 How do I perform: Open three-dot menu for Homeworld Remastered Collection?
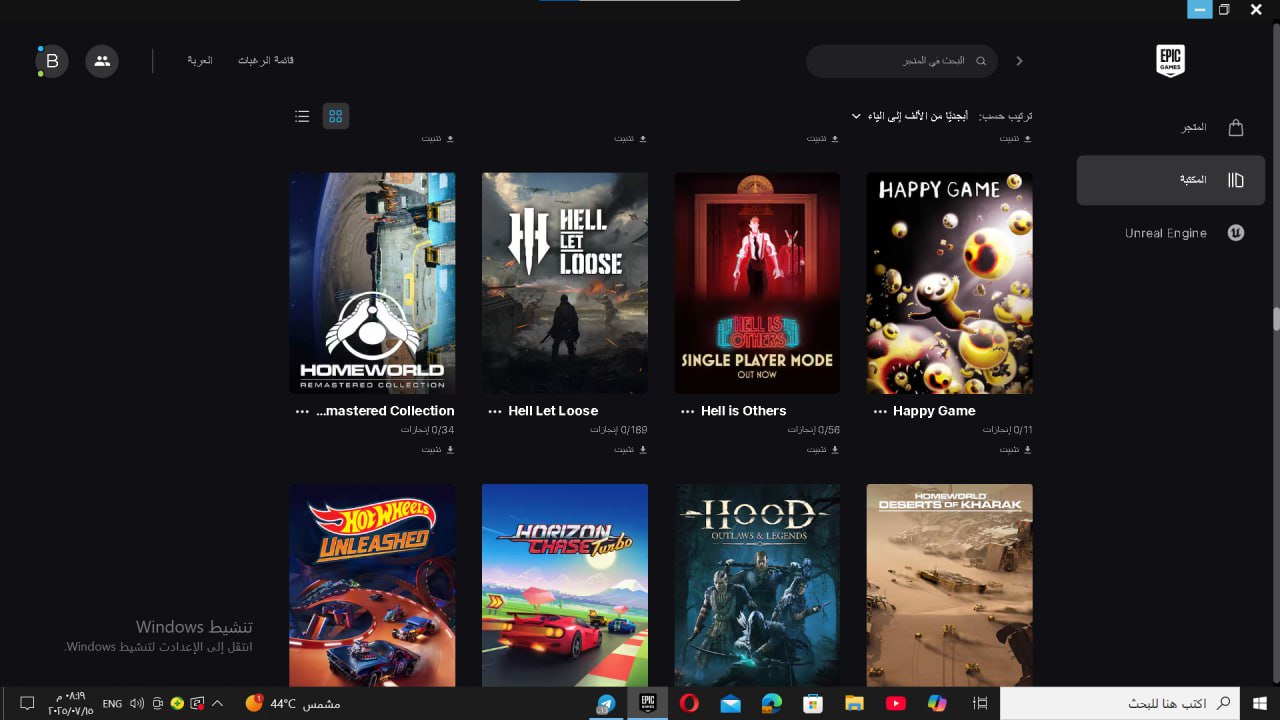[x=302, y=411]
